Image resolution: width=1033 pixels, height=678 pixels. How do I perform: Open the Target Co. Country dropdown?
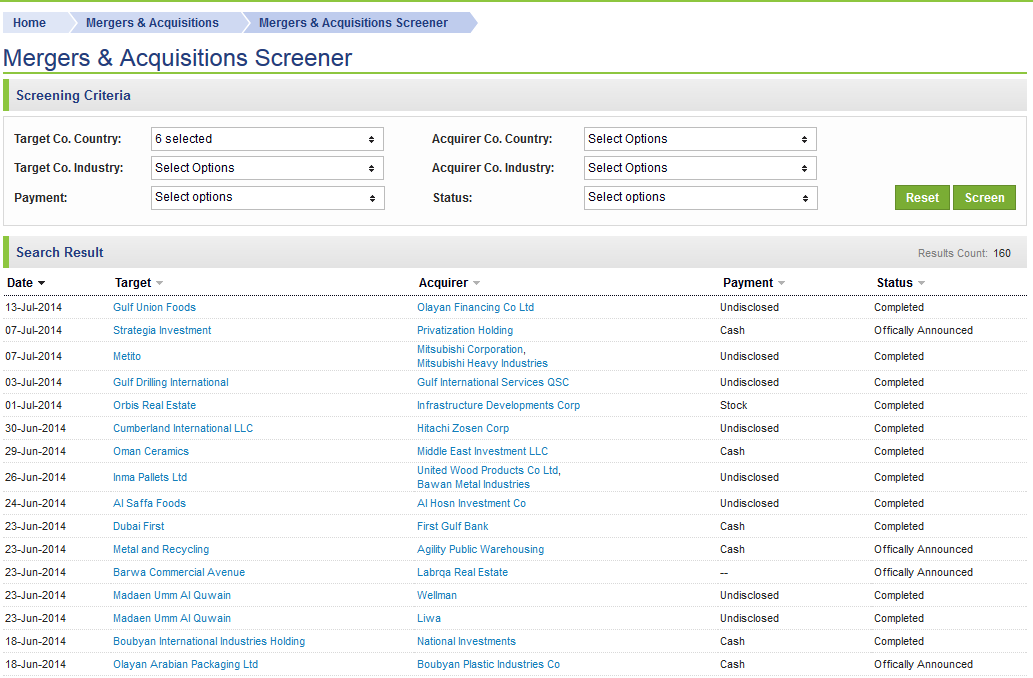[267, 139]
